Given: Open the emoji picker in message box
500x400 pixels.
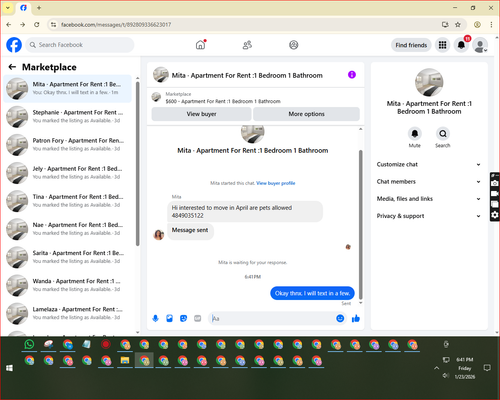Looking at the screenshot, I should 340,319.
